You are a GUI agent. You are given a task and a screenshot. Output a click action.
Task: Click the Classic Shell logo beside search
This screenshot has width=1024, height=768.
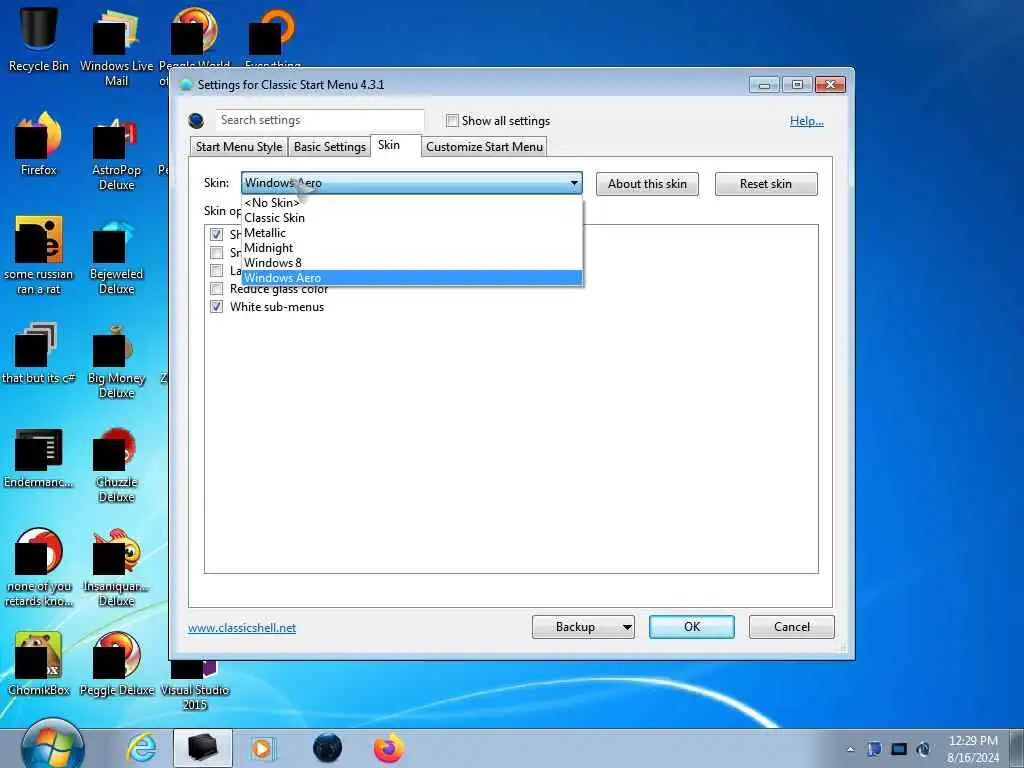(196, 121)
